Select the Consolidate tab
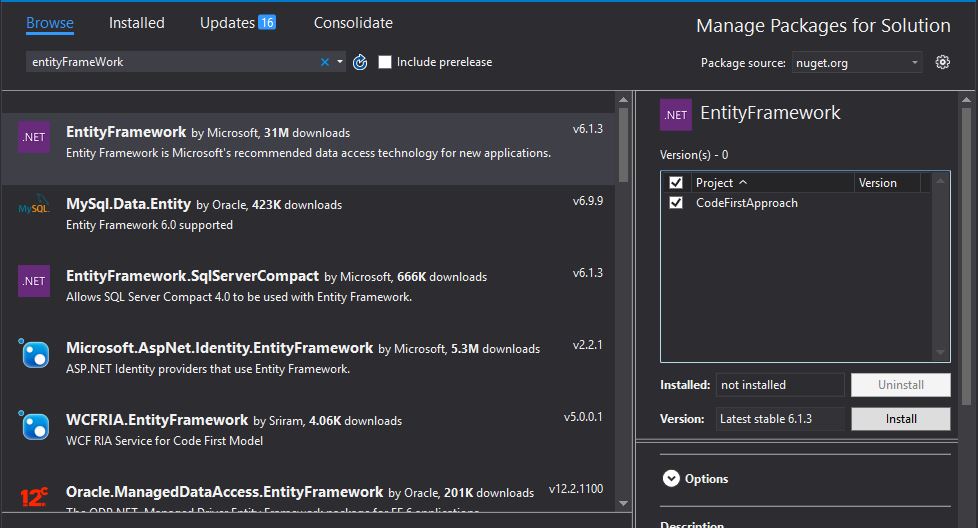 [x=353, y=22]
